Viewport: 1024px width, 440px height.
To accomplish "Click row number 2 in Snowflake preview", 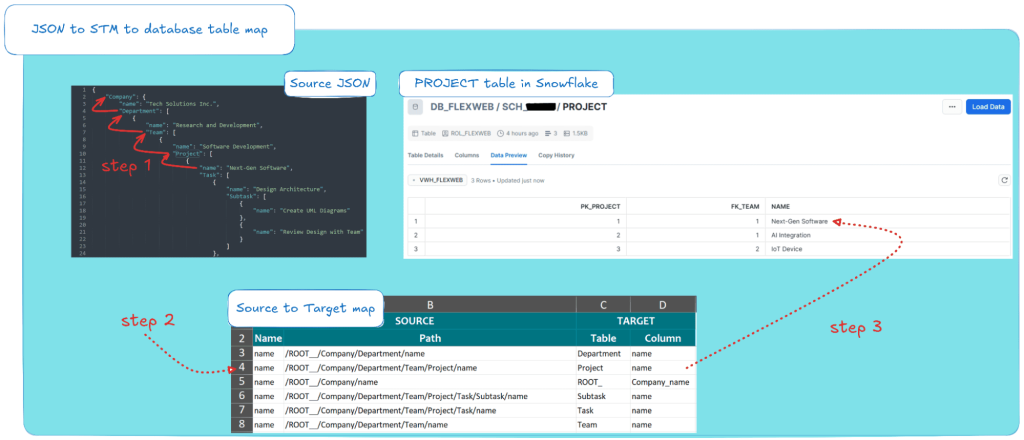I will pyautogui.click(x=415, y=235).
